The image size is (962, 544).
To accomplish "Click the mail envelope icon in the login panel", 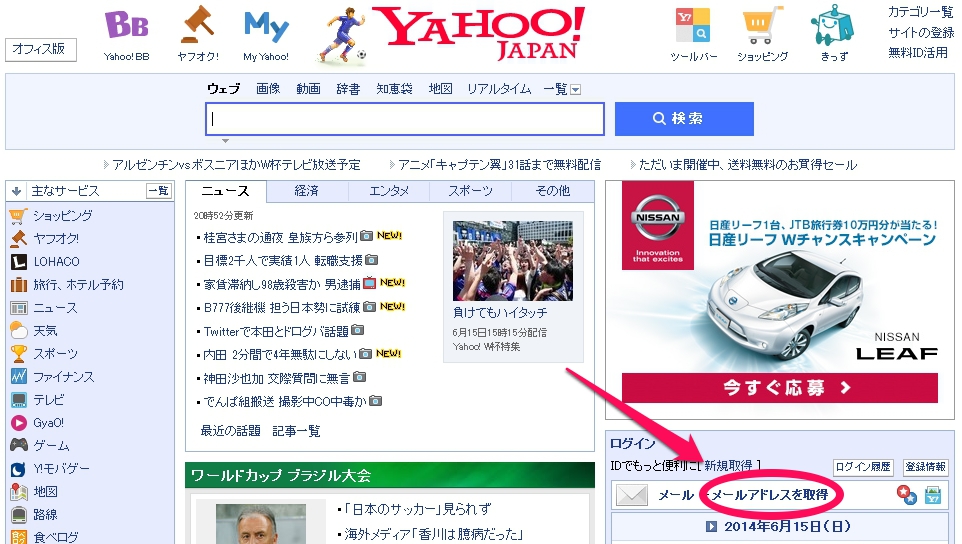I will (632, 495).
